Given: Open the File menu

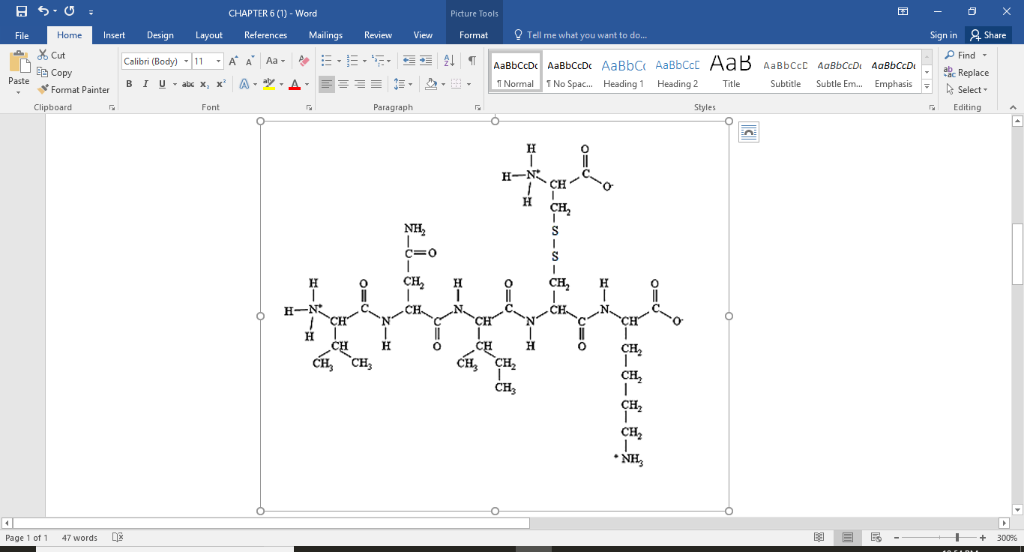Looking at the screenshot, I should click(x=22, y=35).
